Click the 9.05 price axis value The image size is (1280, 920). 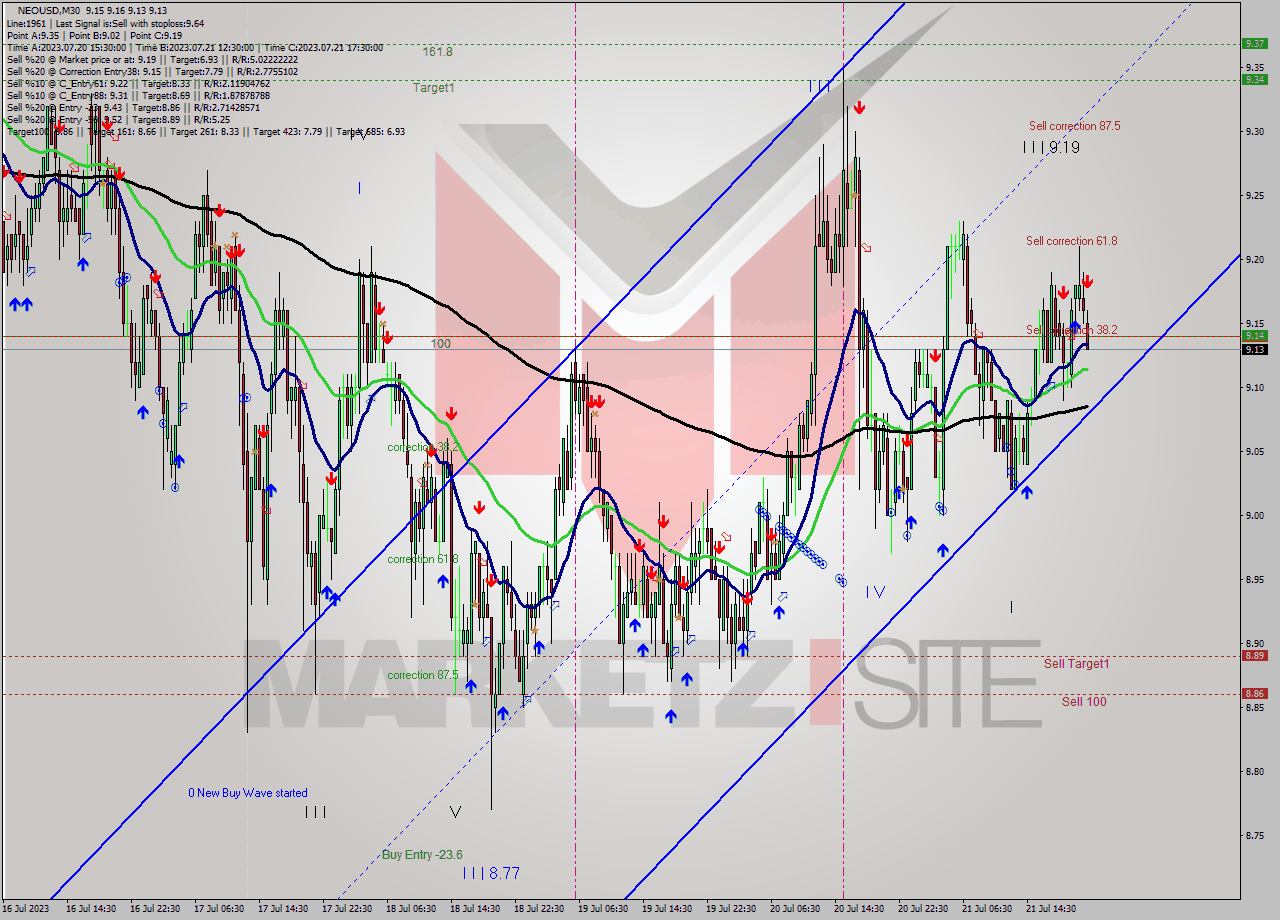click(x=1255, y=452)
